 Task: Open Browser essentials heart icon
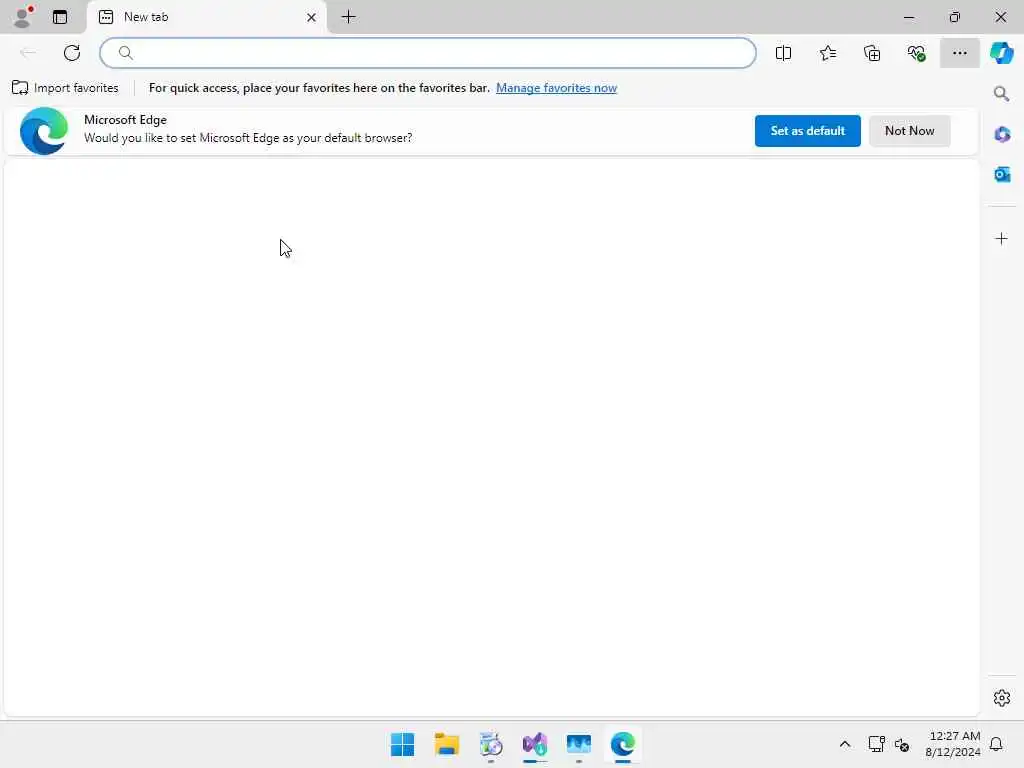pos(916,53)
